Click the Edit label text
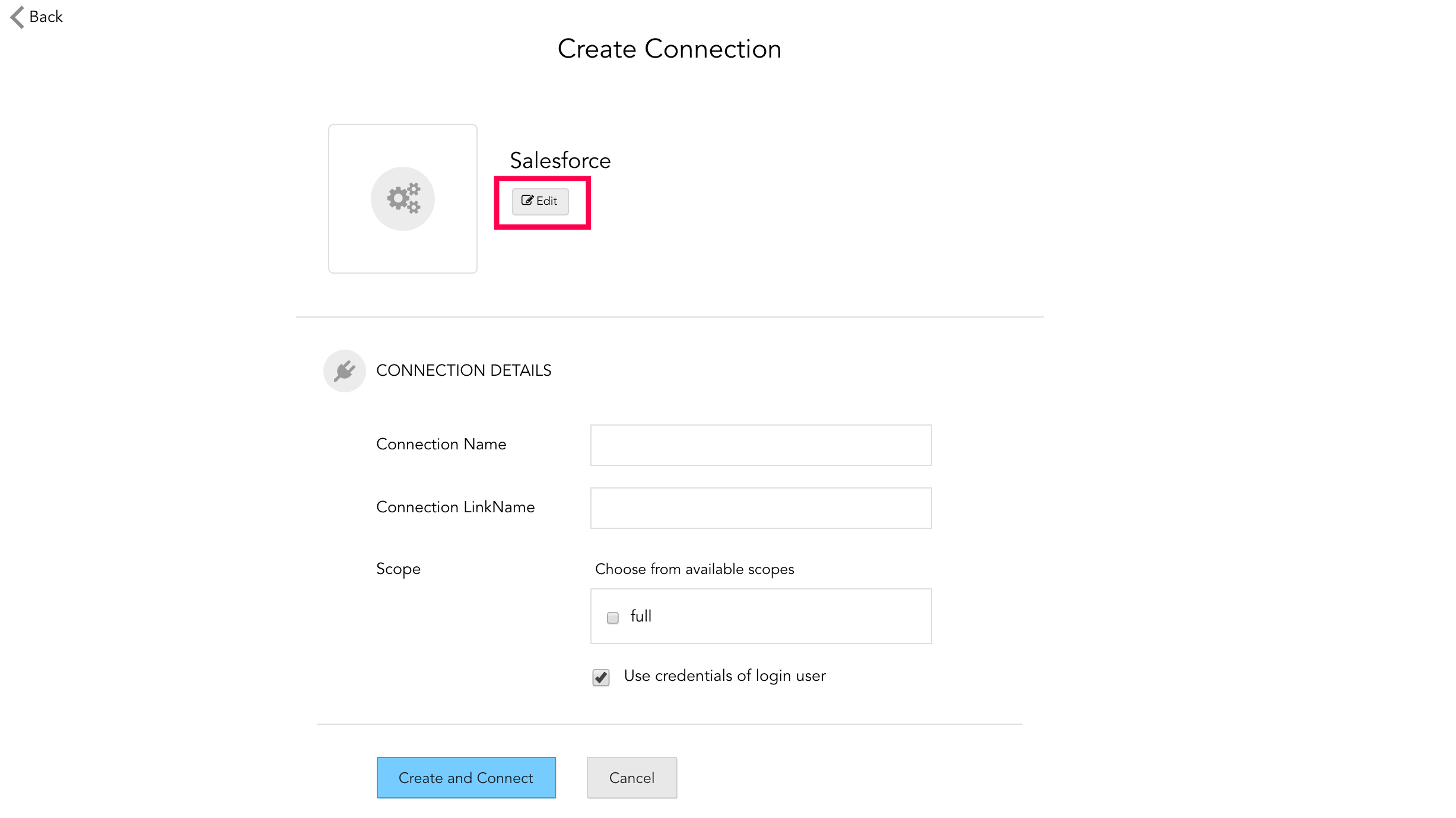1456x818 pixels. point(546,201)
